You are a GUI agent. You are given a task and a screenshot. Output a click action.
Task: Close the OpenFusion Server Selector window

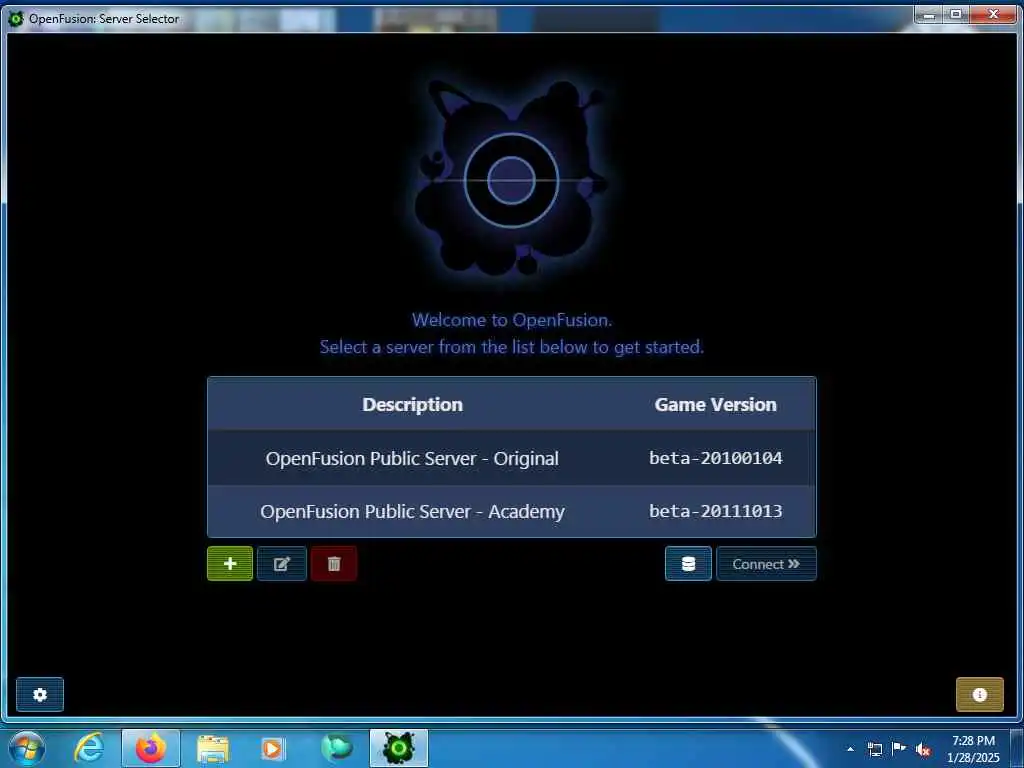993,14
